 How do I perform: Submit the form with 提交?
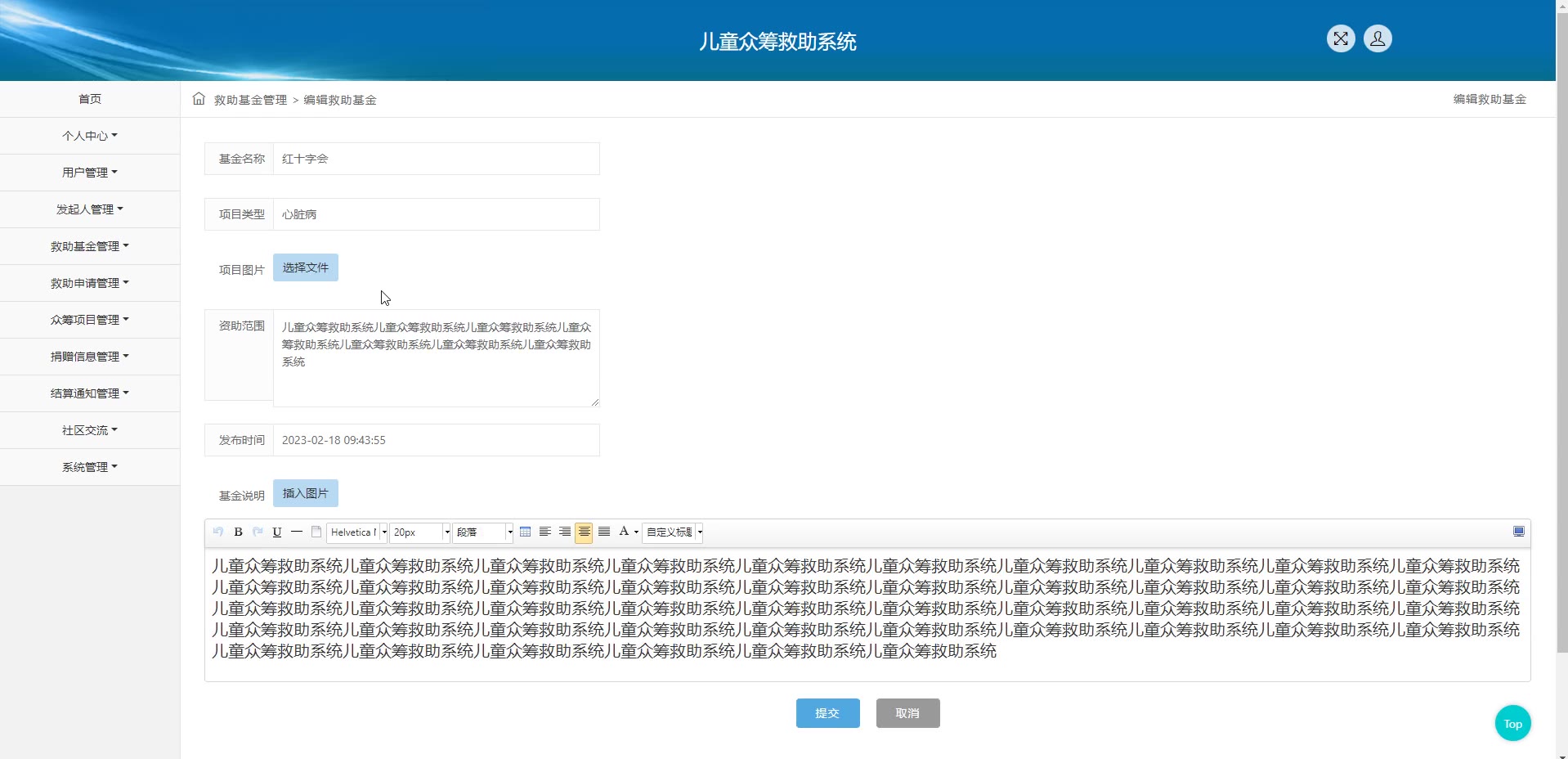pos(828,713)
